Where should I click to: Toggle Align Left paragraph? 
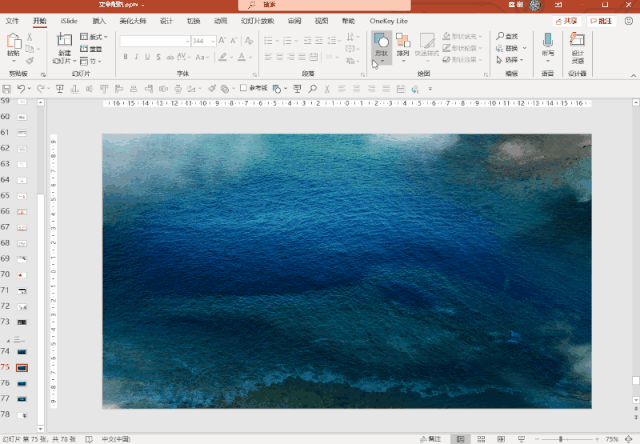coord(268,57)
